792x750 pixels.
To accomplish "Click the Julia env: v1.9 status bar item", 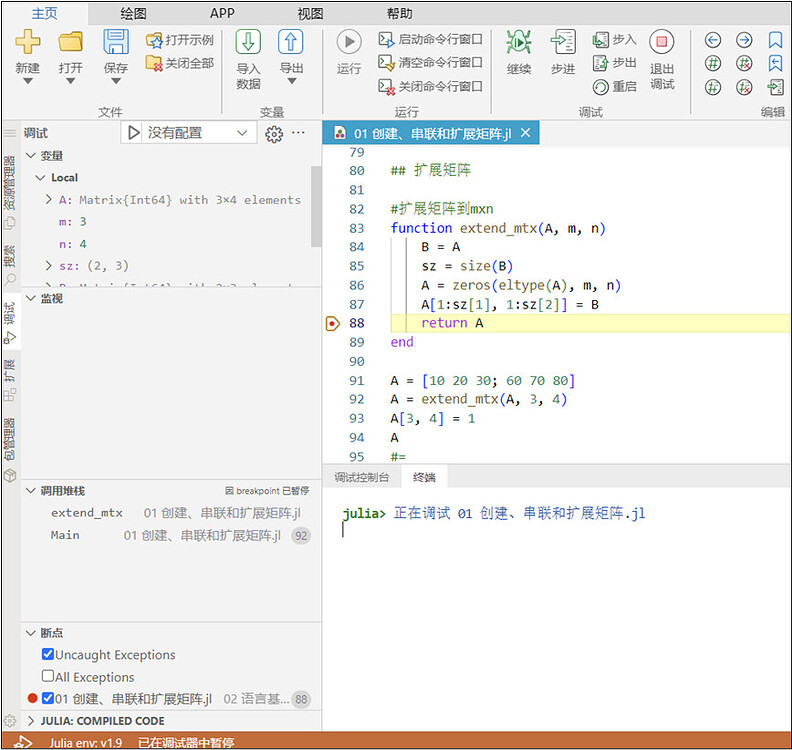I will click(x=85, y=742).
